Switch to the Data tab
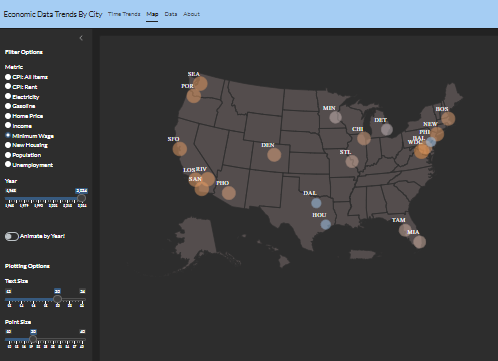 click(171, 14)
